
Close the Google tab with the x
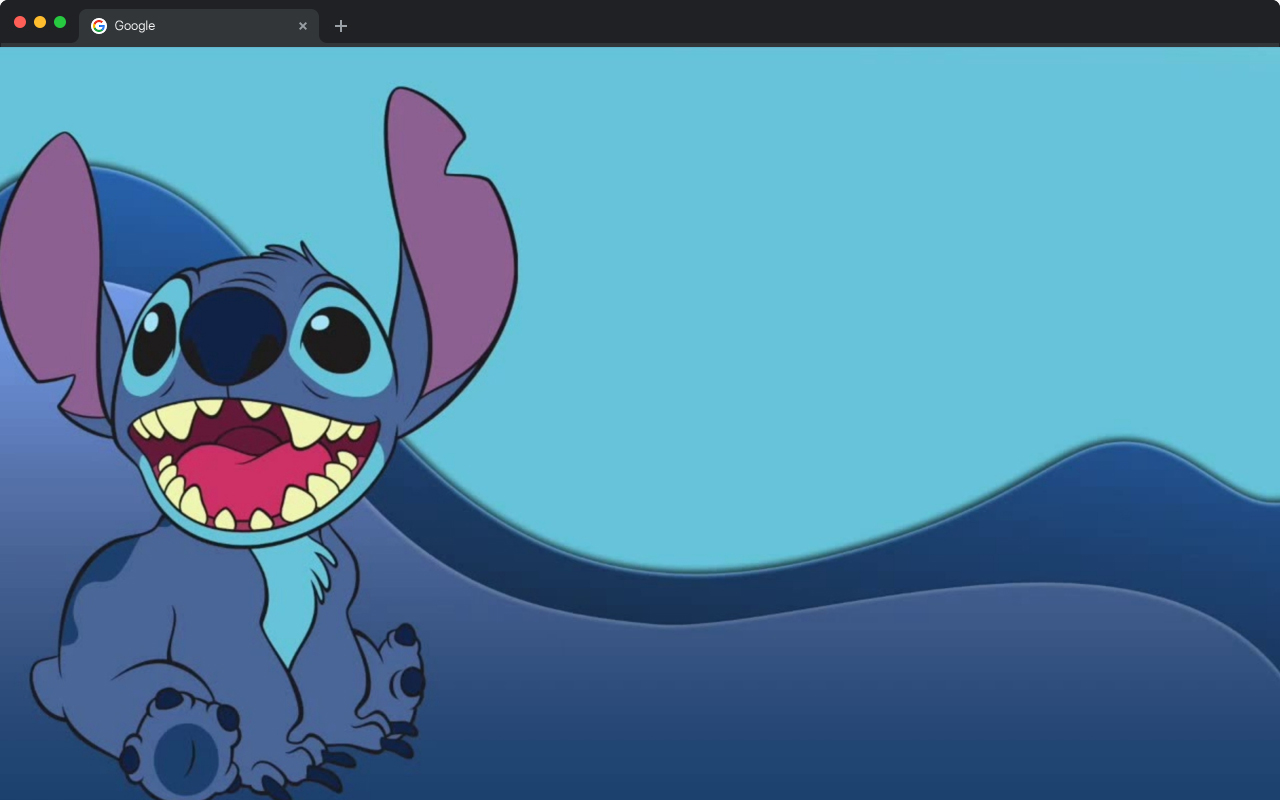[303, 26]
